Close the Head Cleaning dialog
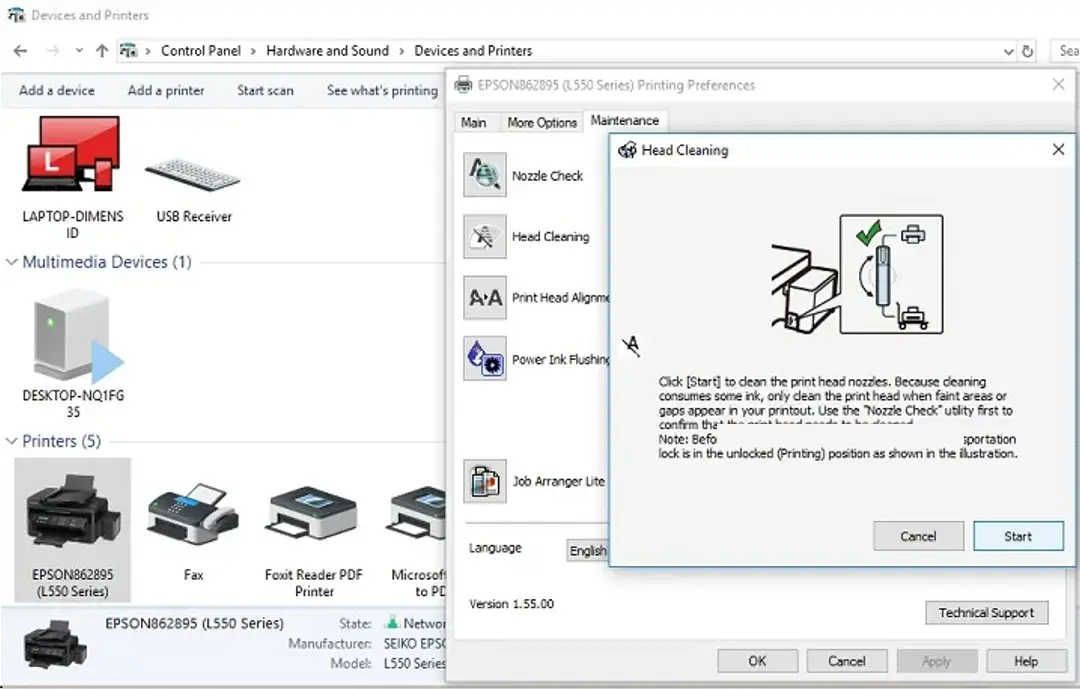 pyautogui.click(x=1059, y=150)
